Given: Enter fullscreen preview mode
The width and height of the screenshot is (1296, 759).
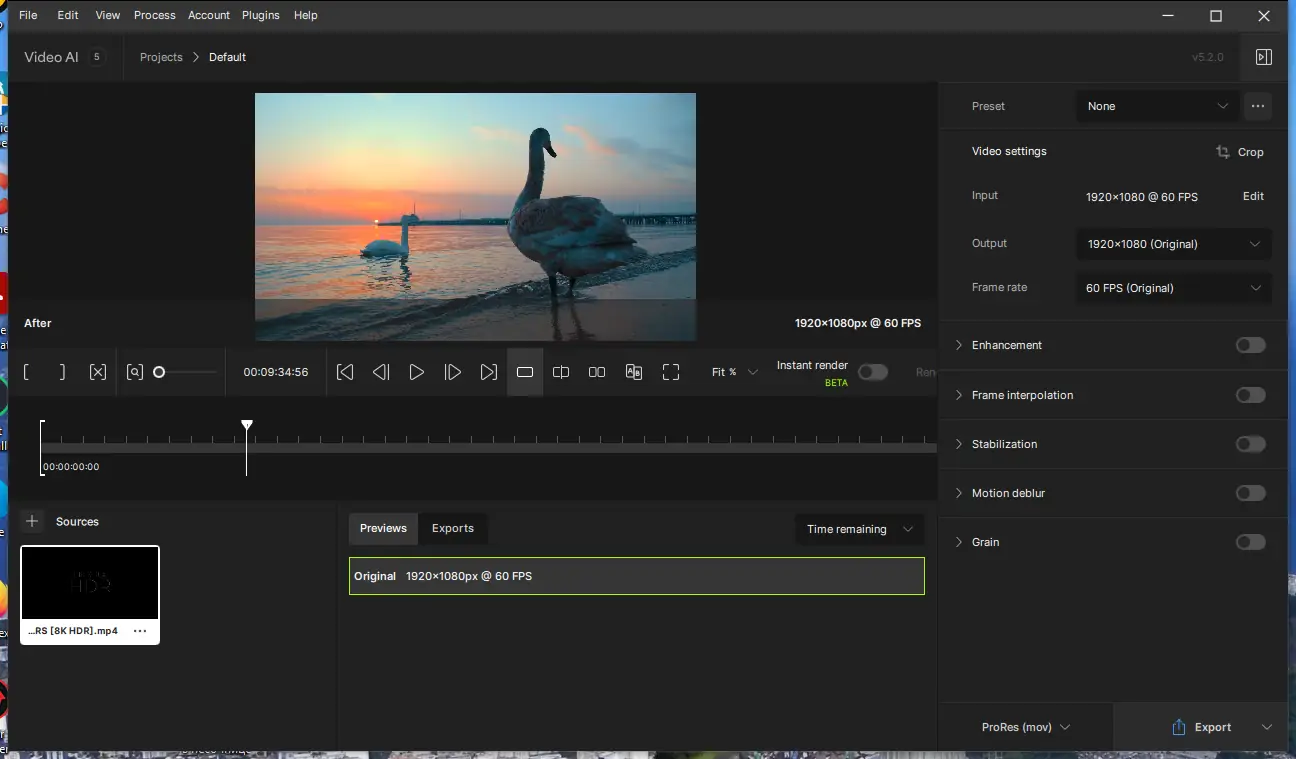Looking at the screenshot, I should click(x=671, y=372).
